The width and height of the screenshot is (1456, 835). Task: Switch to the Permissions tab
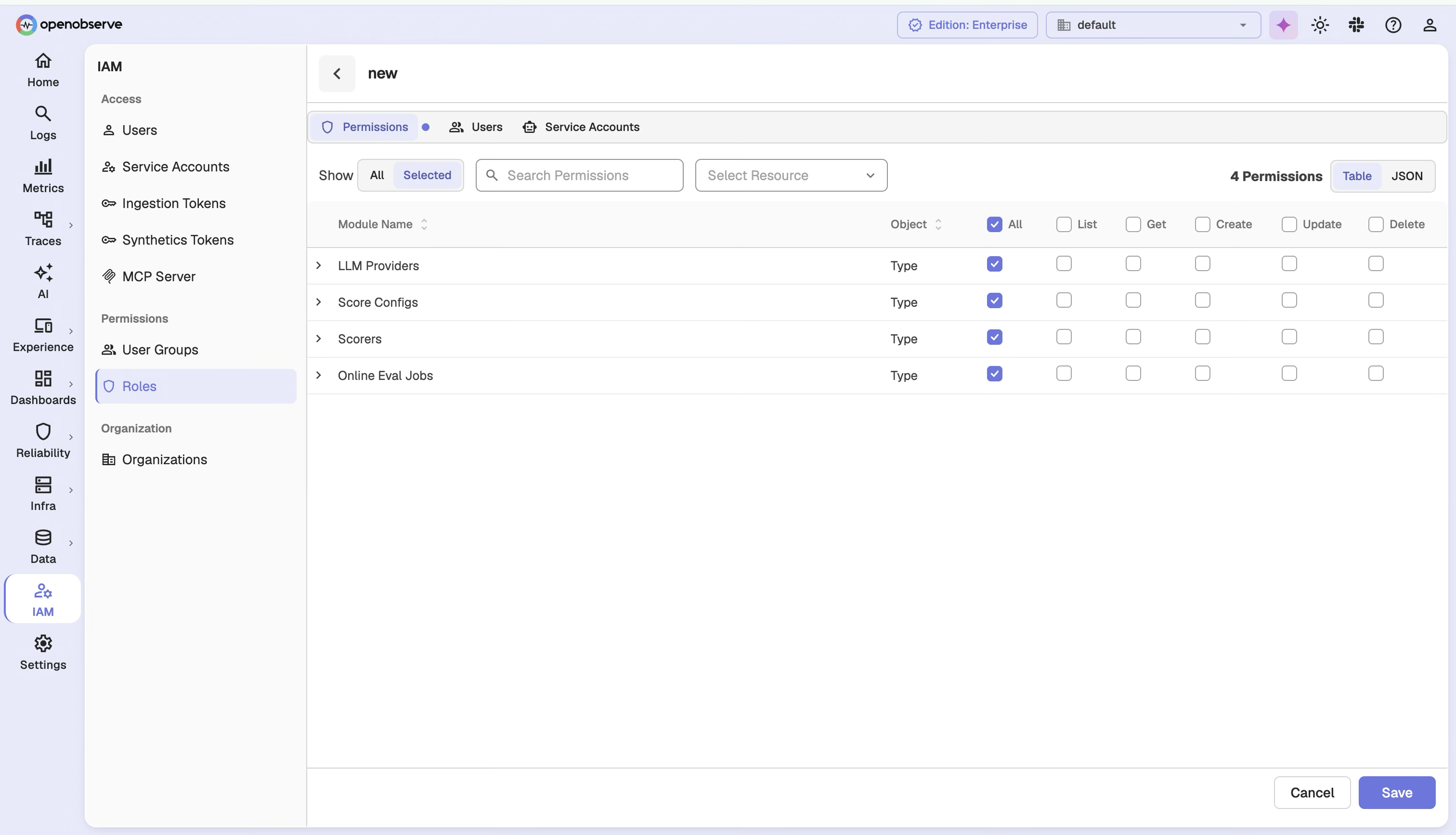[364, 127]
